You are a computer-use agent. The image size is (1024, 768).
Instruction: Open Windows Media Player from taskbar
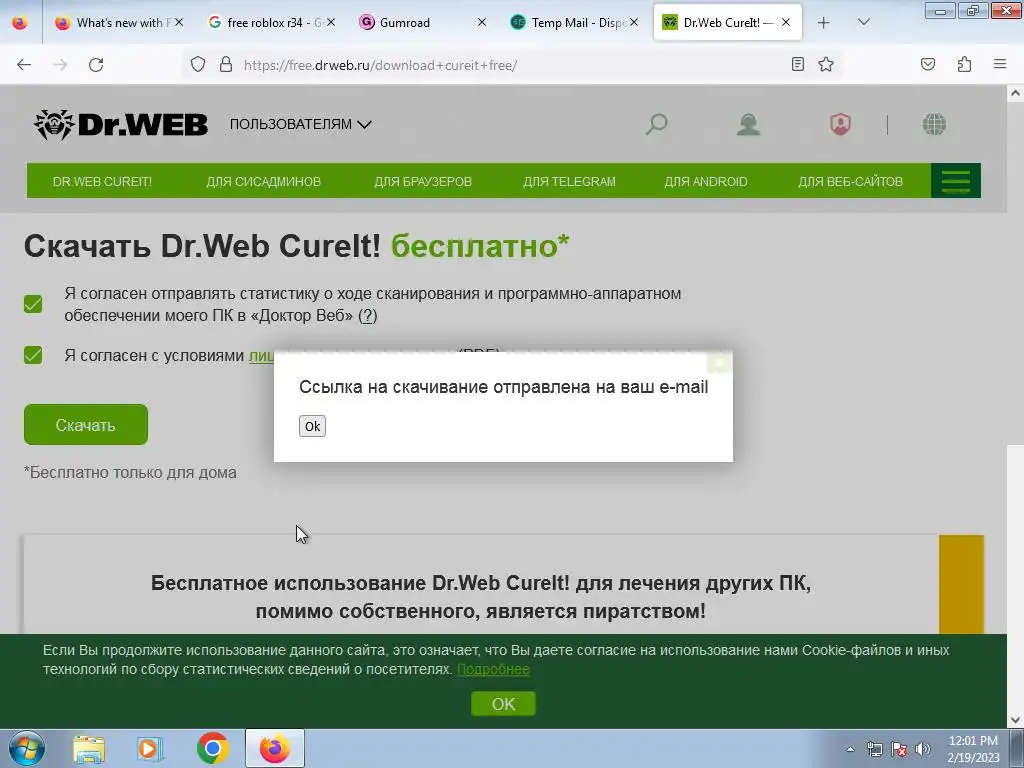tap(150, 749)
